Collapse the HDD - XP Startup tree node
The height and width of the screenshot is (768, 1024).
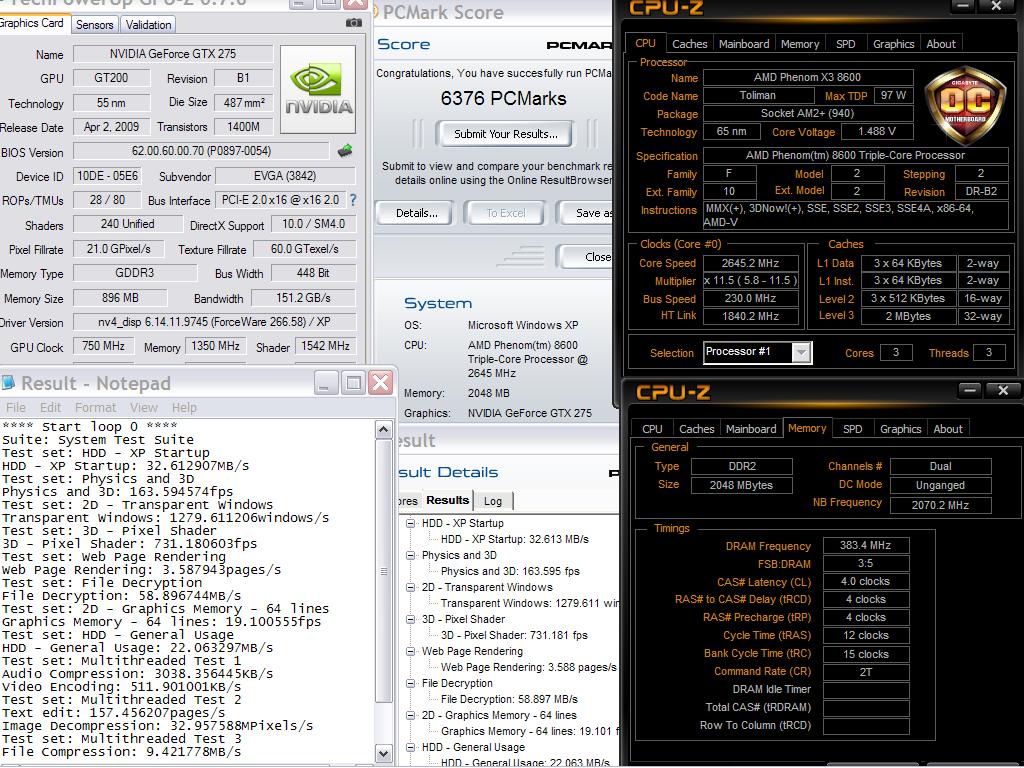point(410,523)
